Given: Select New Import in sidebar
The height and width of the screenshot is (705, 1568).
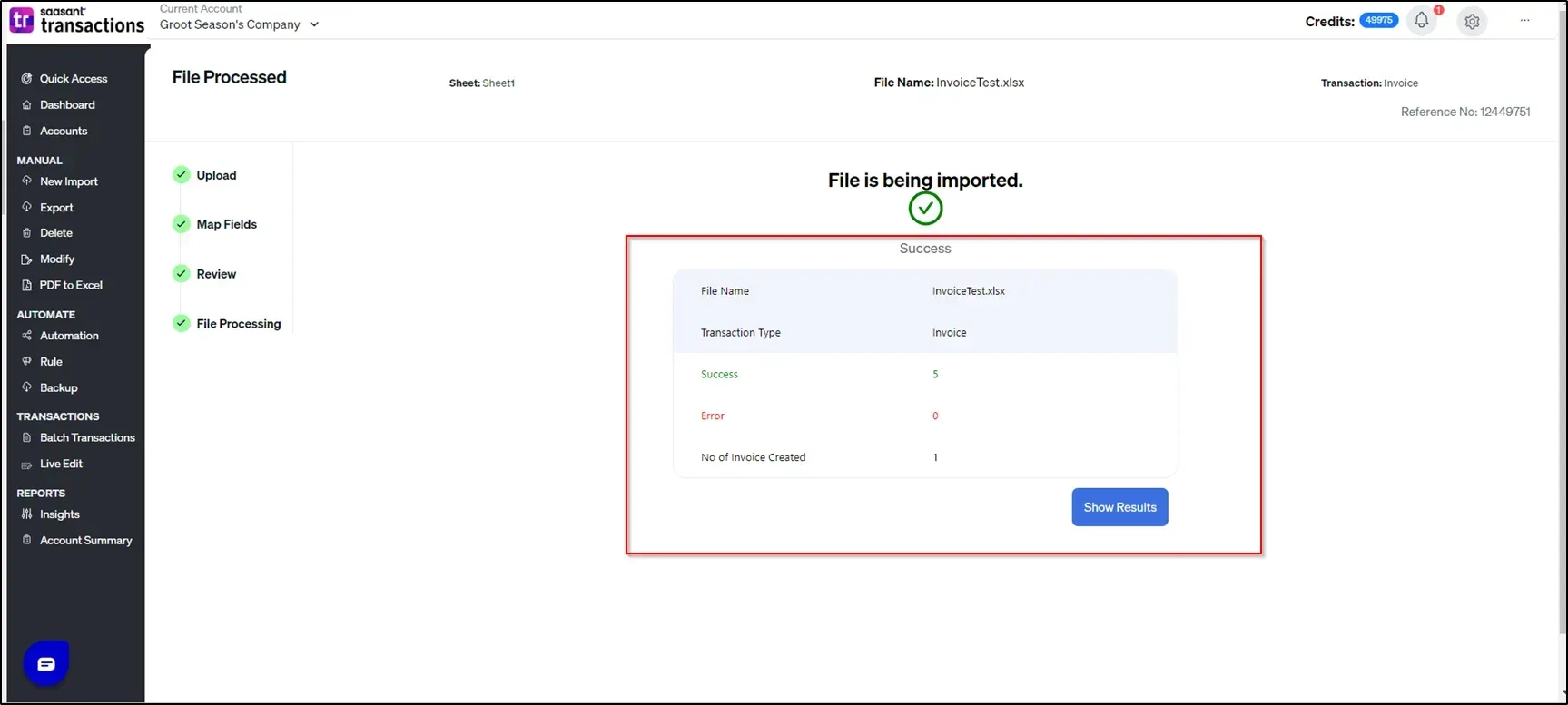Looking at the screenshot, I should pyautogui.click(x=69, y=181).
